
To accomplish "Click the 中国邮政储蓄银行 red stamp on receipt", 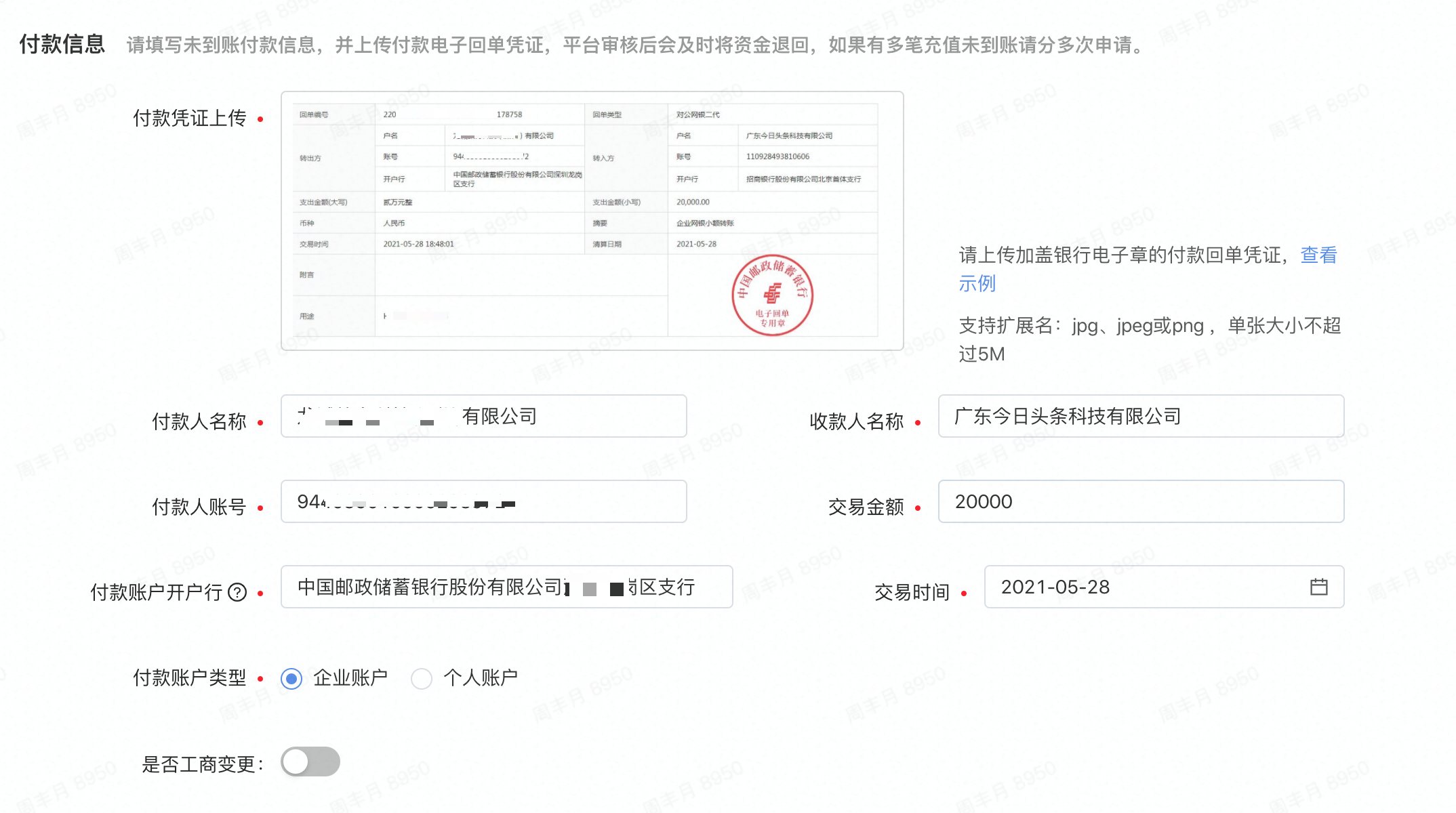I will click(772, 295).
